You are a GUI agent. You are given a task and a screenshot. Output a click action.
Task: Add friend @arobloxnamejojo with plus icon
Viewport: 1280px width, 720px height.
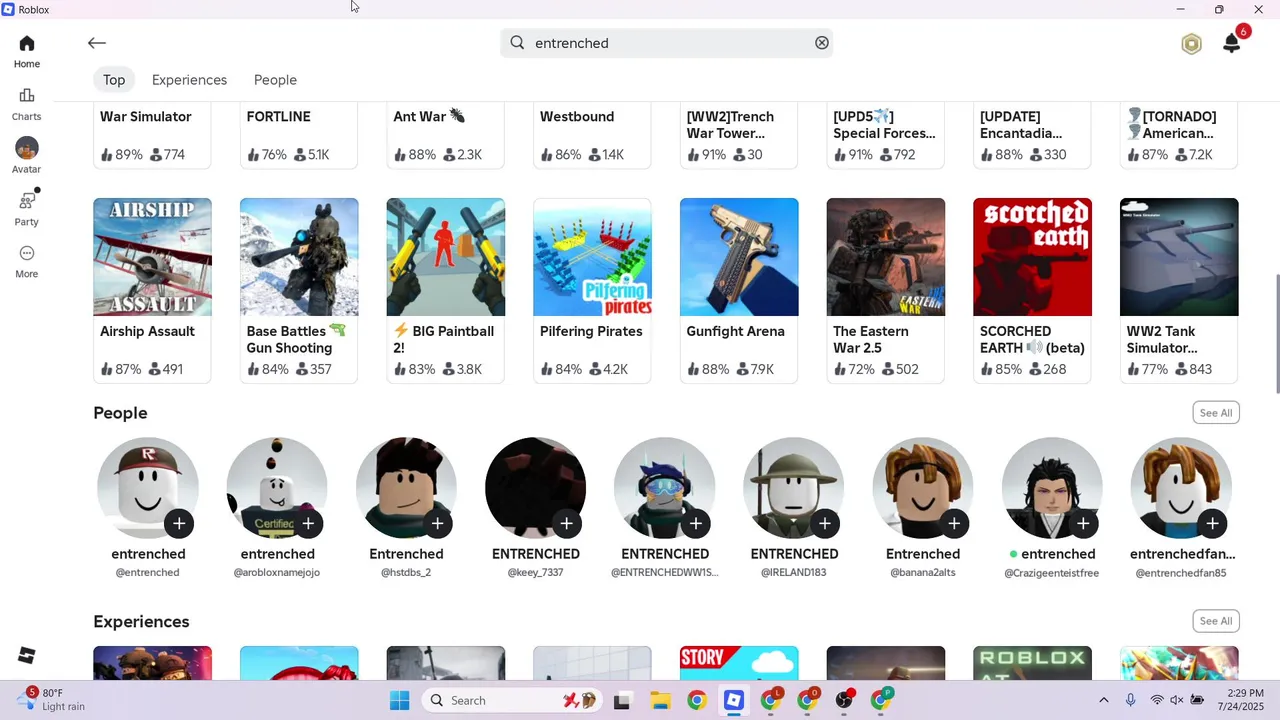tap(308, 523)
